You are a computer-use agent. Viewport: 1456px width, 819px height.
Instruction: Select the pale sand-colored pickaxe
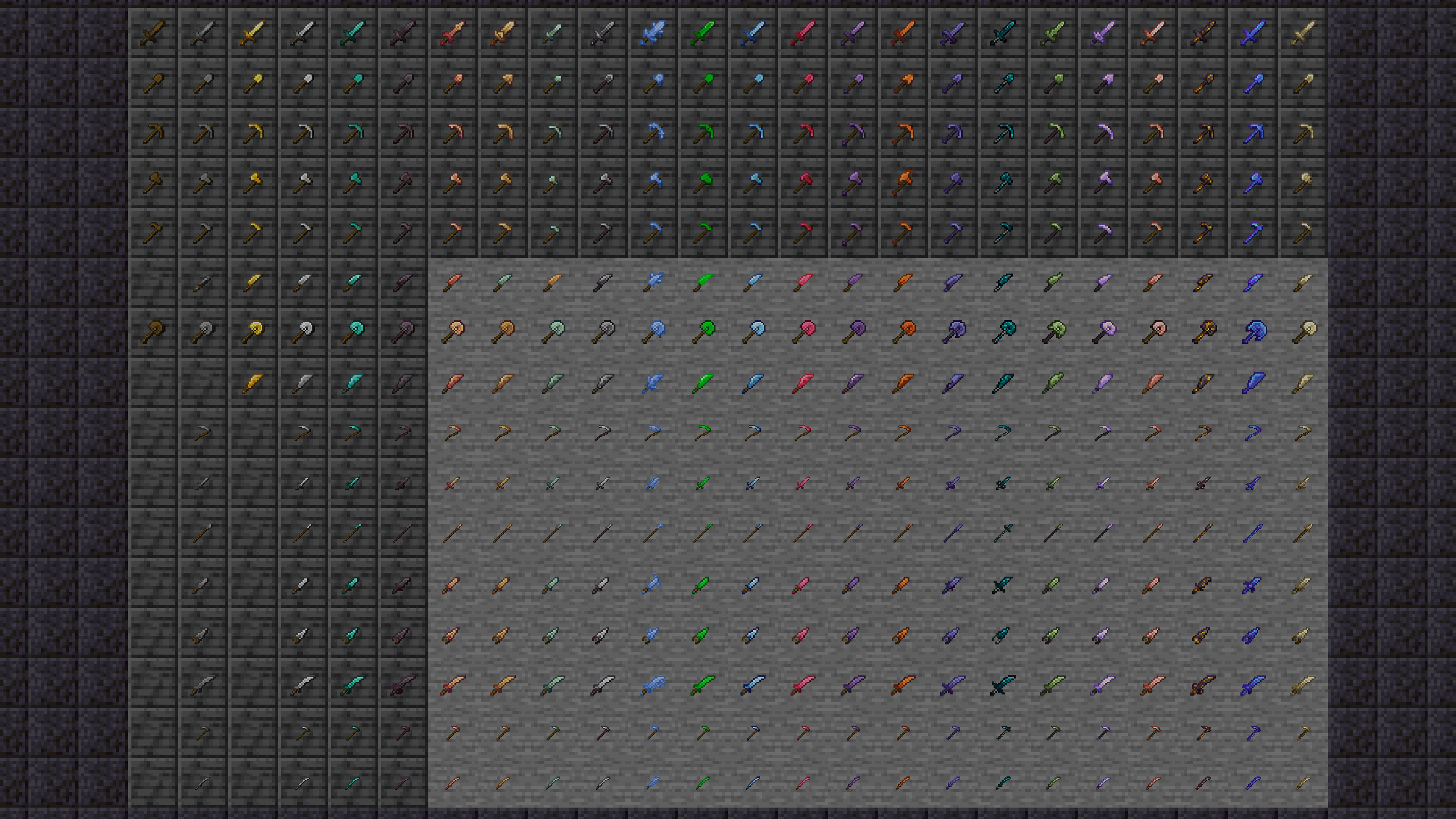point(1304,133)
